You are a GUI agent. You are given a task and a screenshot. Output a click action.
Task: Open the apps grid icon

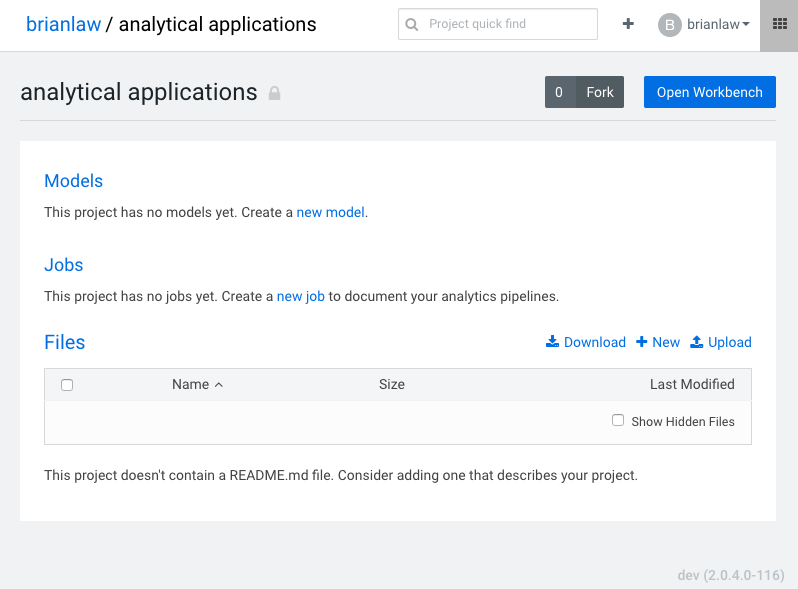click(x=780, y=24)
